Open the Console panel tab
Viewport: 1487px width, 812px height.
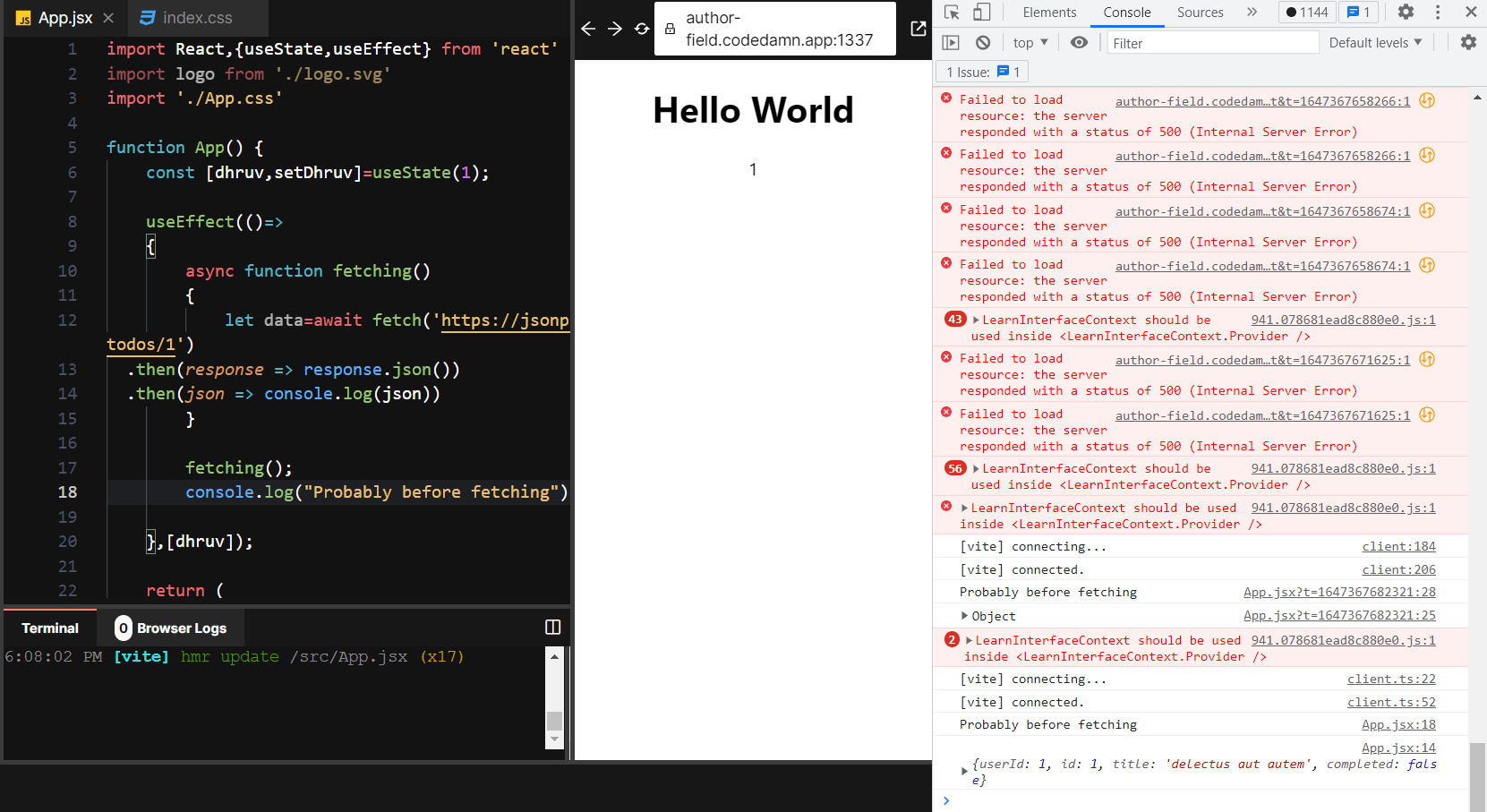pyautogui.click(x=1126, y=12)
